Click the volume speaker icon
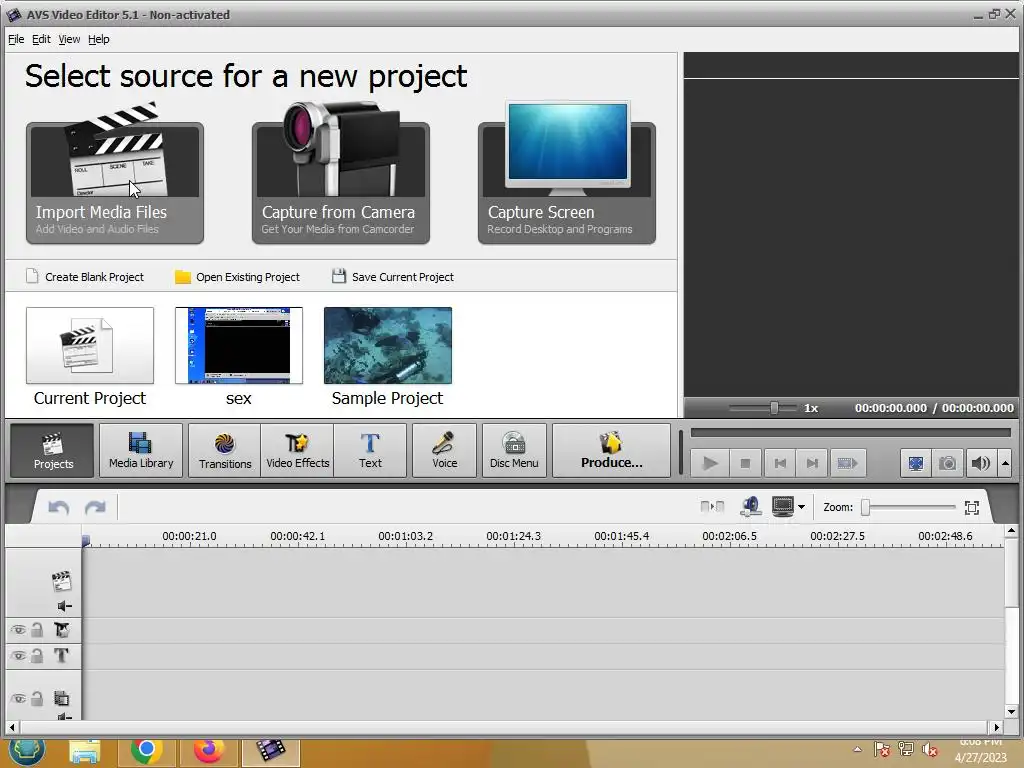The width and height of the screenshot is (1024, 768). pos(980,464)
